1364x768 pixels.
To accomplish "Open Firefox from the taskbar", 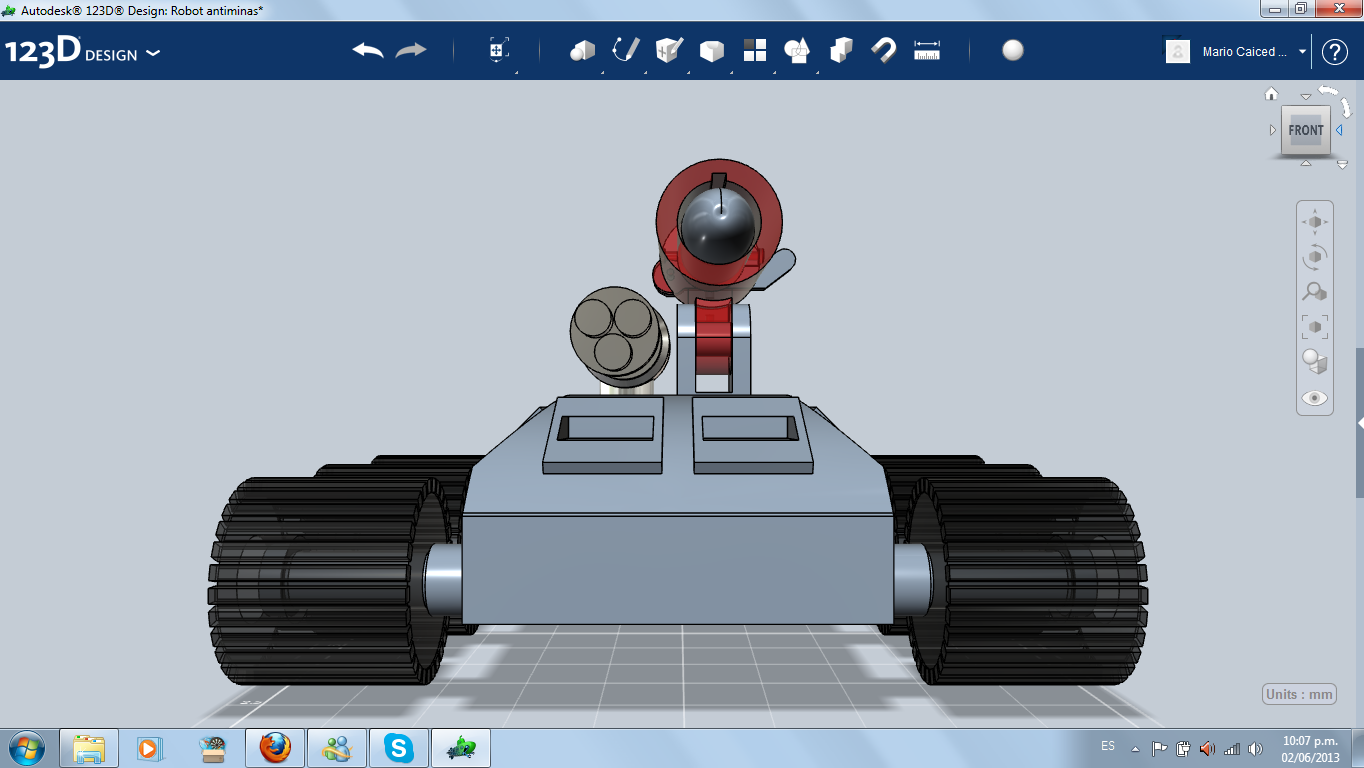I will click(x=275, y=748).
